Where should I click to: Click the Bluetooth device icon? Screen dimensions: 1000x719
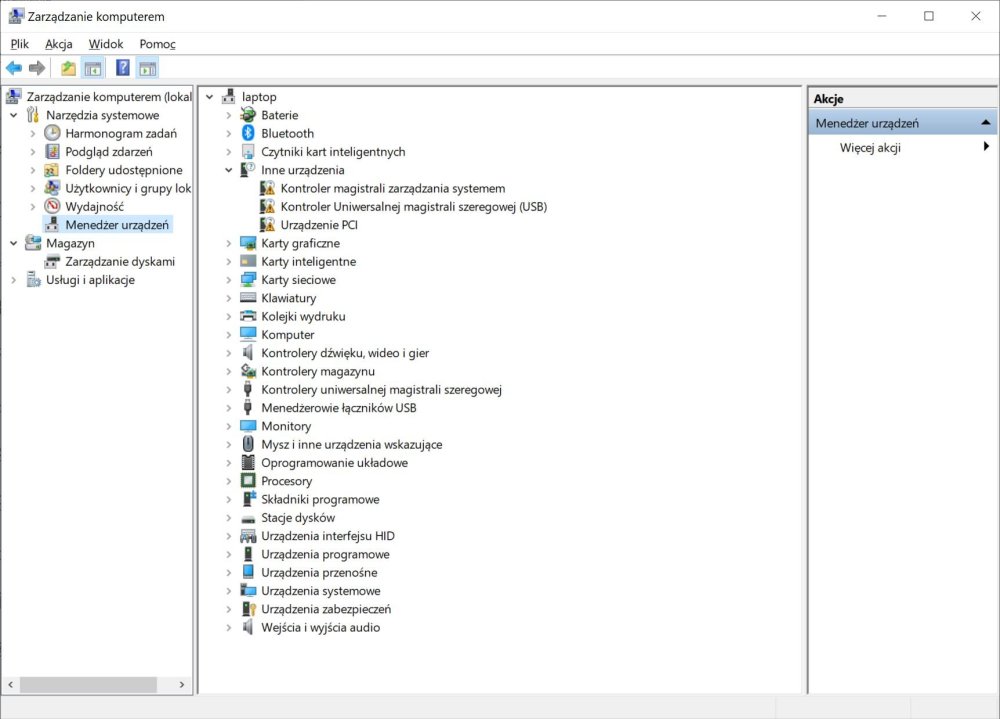point(249,133)
